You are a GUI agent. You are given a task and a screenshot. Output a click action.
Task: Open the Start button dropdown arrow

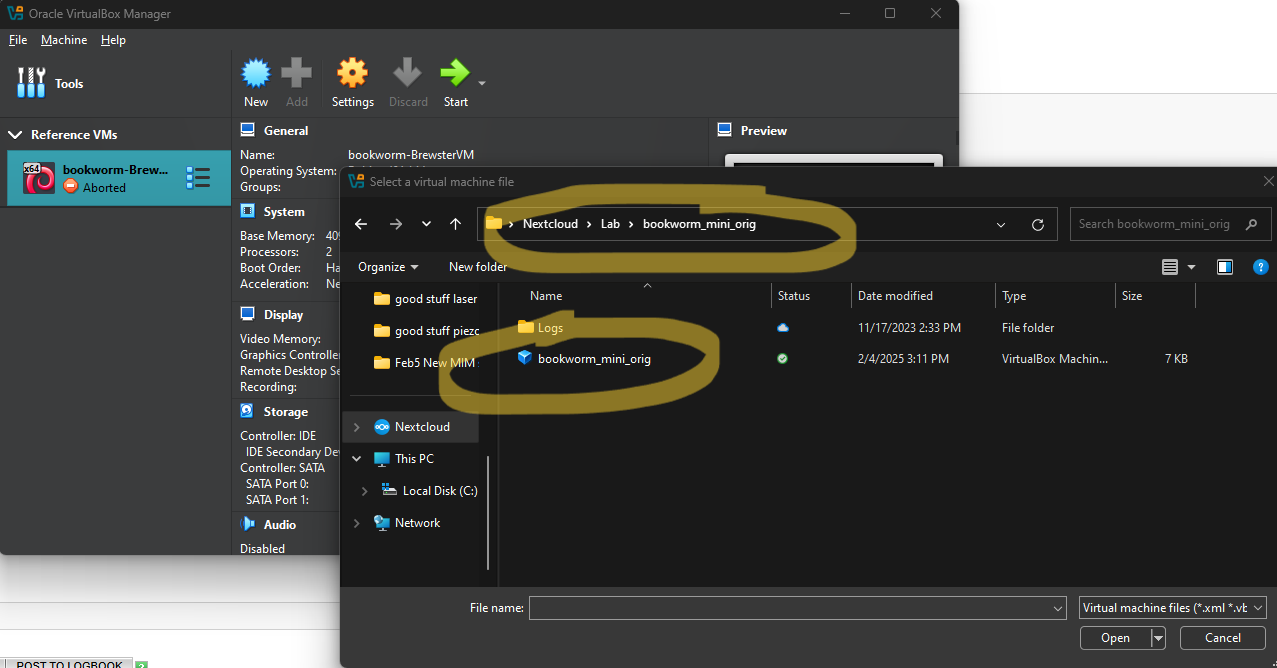point(482,83)
